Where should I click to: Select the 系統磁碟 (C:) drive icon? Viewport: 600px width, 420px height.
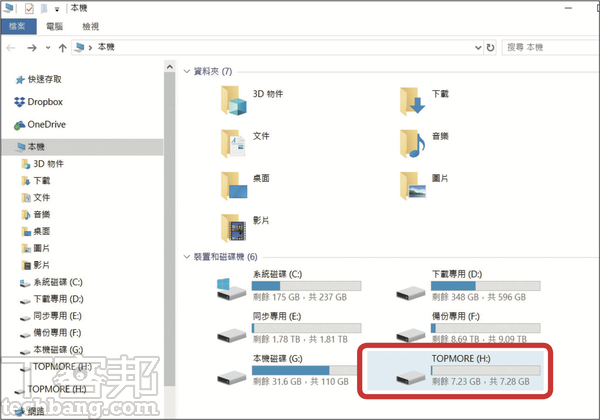click(231, 289)
